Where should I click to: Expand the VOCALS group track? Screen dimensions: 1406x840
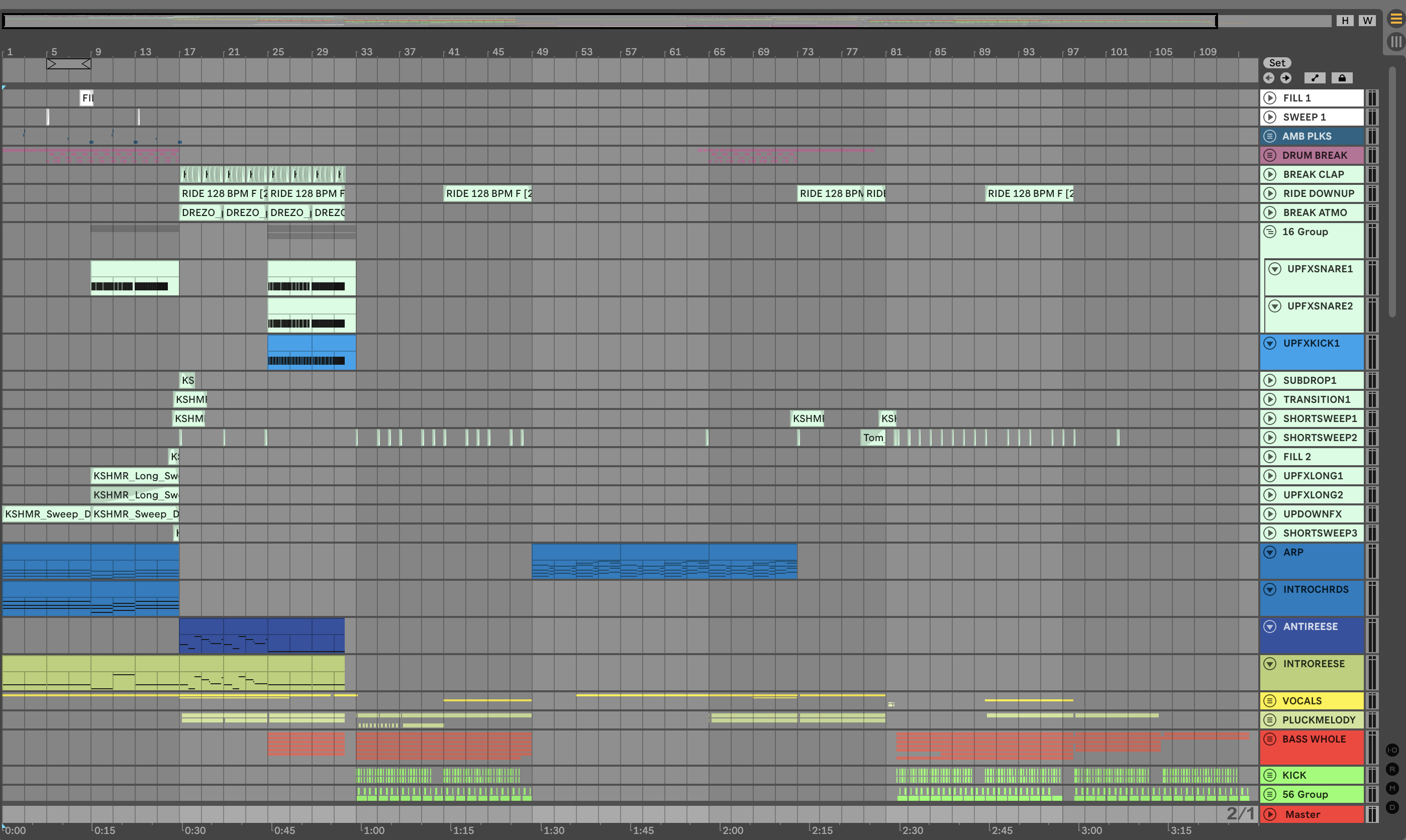tap(1270, 701)
